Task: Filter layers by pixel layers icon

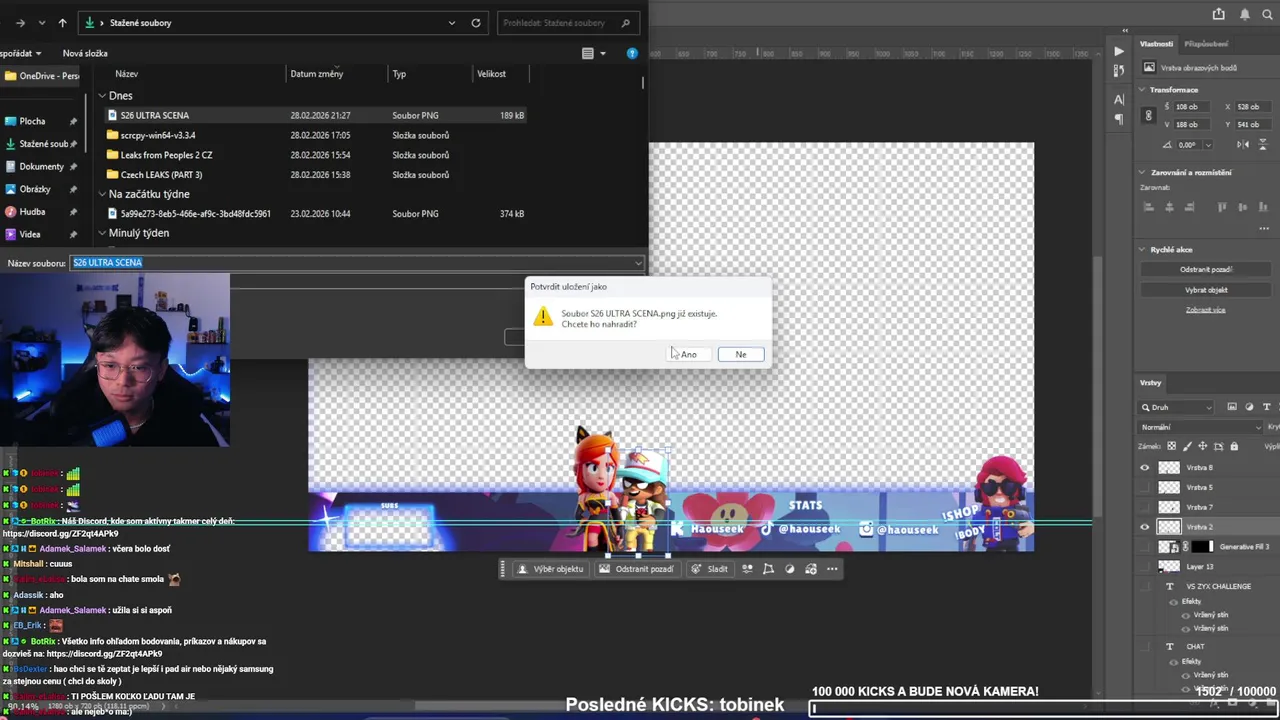Action: [x=1232, y=407]
